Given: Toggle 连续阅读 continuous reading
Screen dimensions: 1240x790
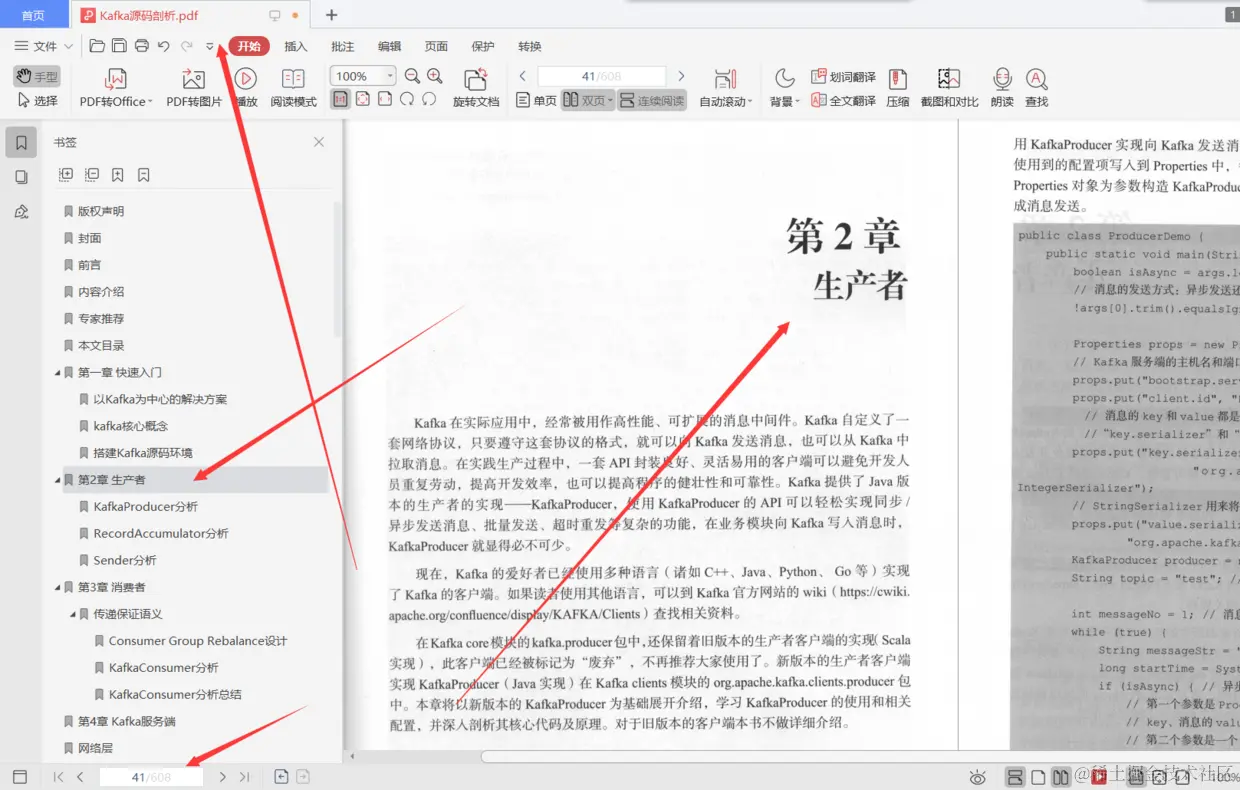Looking at the screenshot, I should 651,100.
